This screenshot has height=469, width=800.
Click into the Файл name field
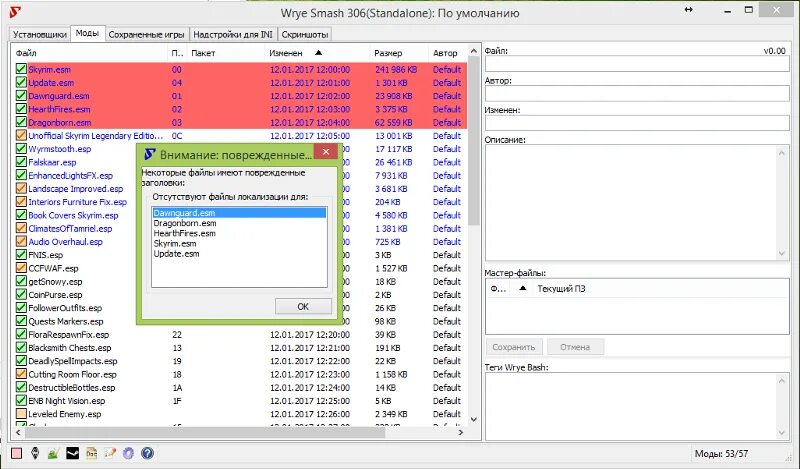[x=637, y=64]
